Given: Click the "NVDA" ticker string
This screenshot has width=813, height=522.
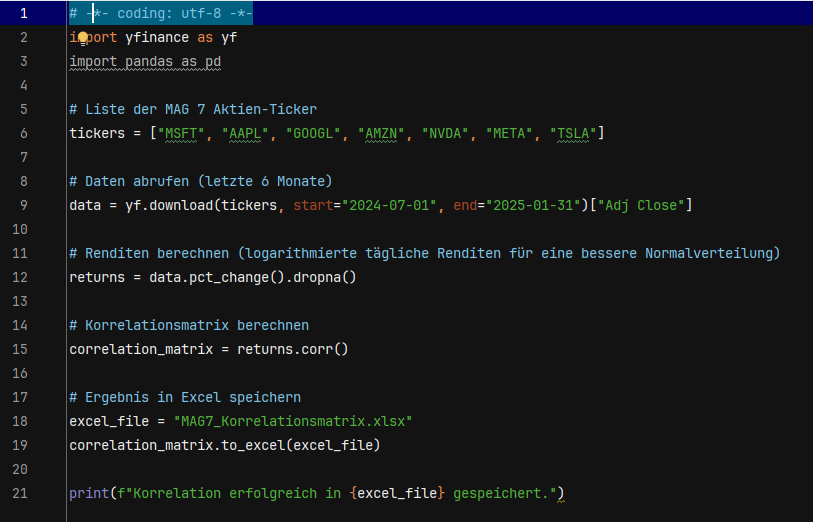Looking at the screenshot, I should click(x=446, y=133).
